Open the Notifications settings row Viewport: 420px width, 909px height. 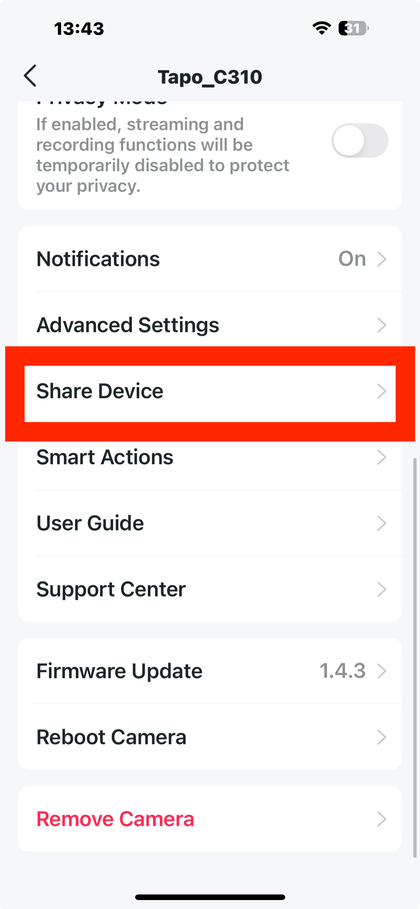(x=210, y=259)
